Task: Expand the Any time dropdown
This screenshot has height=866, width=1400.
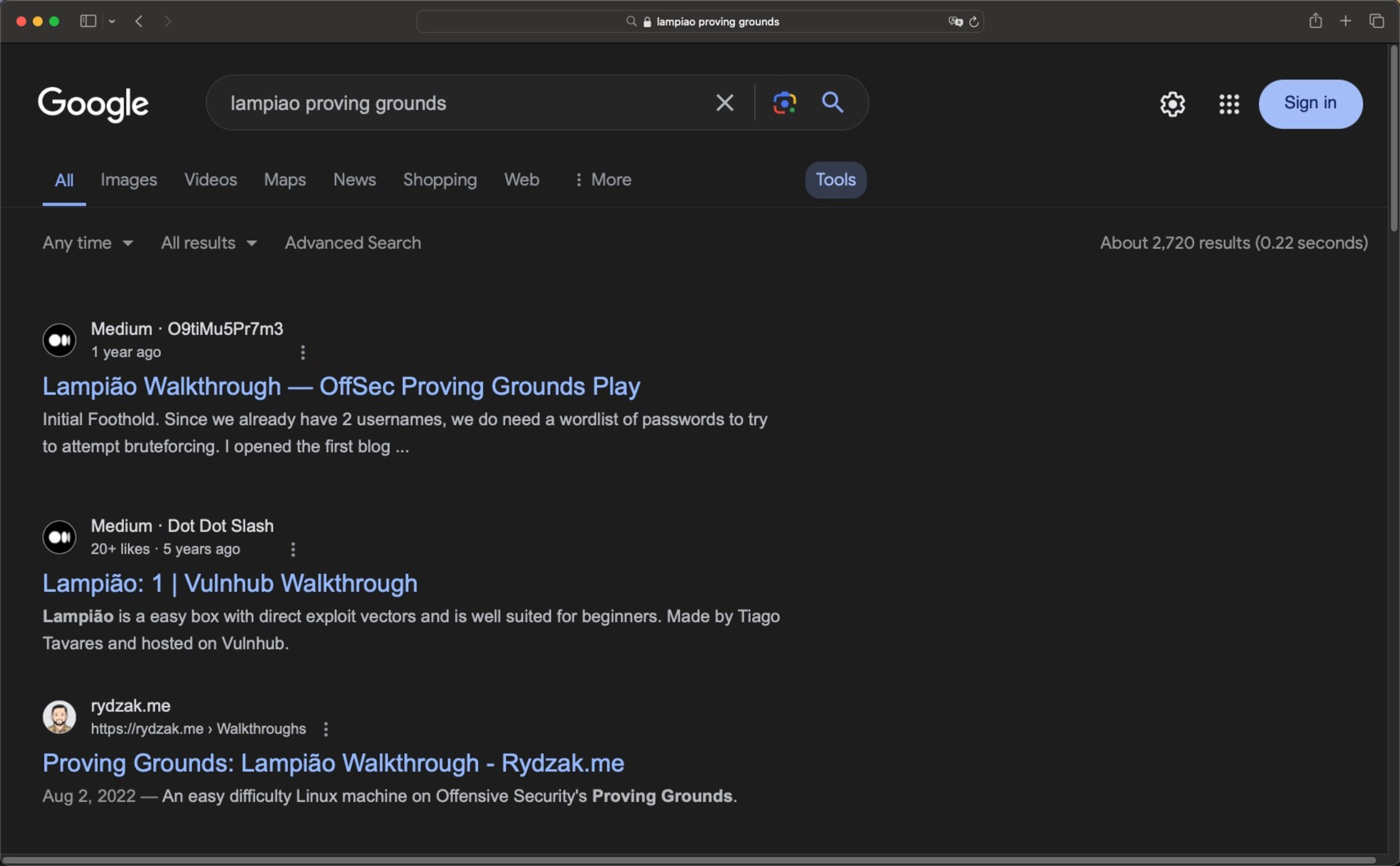Action: point(87,243)
